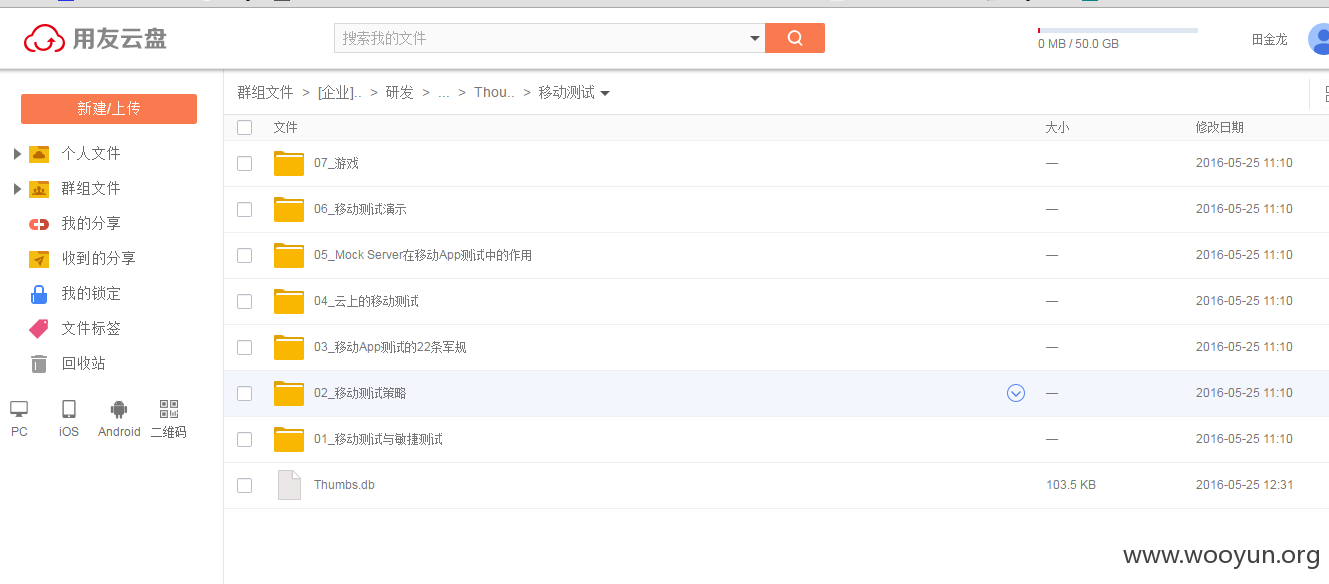The image size is (1329, 584).
Task: Click the 06_移动测试演示 folder icon
Action: (x=289, y=209)
